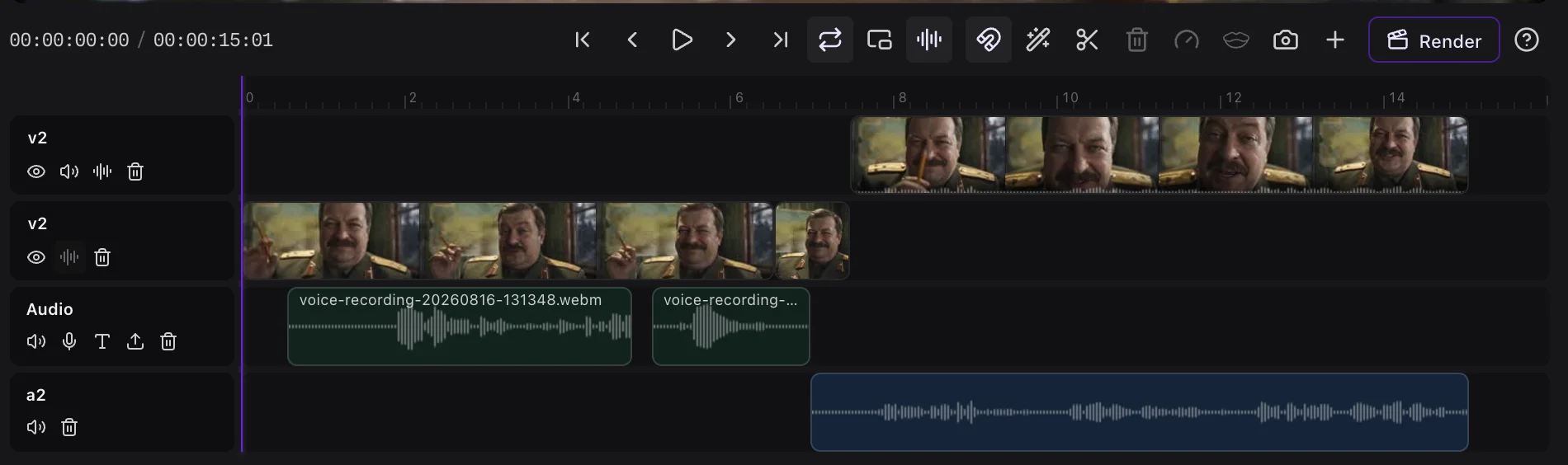Viewport: 1568px width, 465px height.
Task: Click the lip sync lips icon
Action: pyautogui.click(x=1236, y=40)
